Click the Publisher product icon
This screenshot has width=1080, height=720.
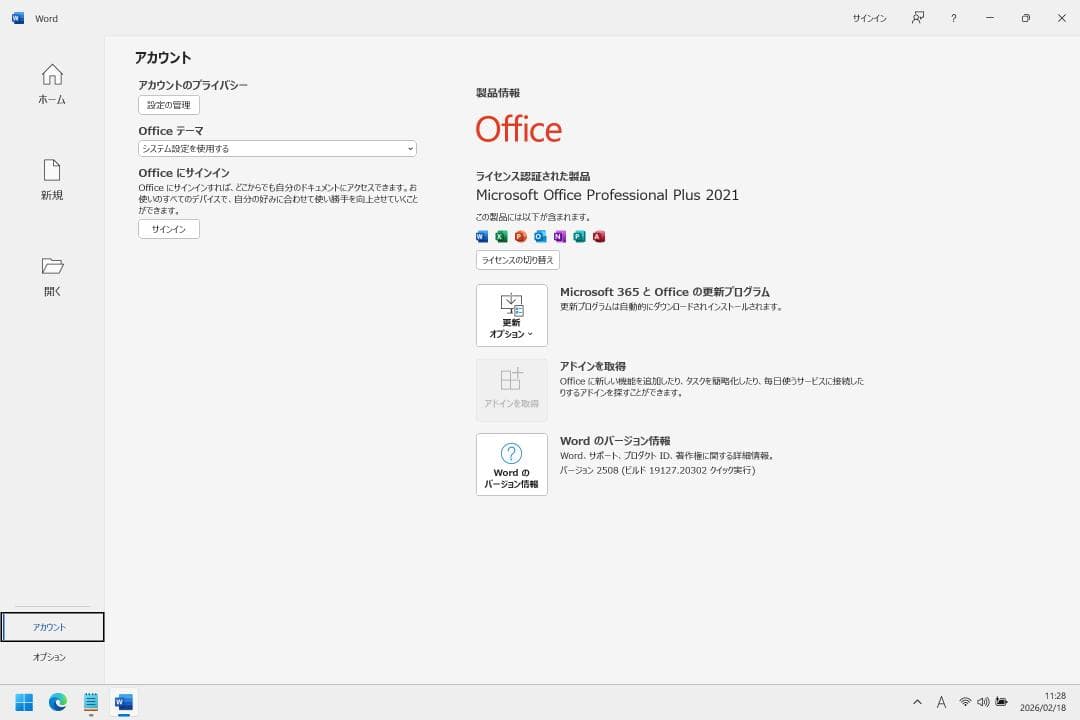click(x=579, y=236)
